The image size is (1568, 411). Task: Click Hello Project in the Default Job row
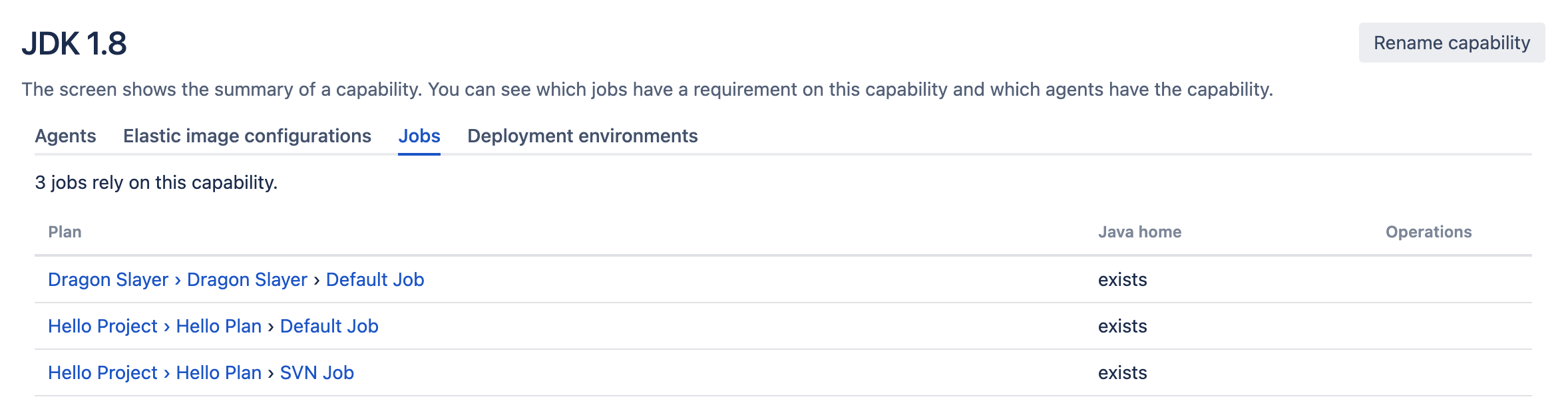[x=102, y=327]
